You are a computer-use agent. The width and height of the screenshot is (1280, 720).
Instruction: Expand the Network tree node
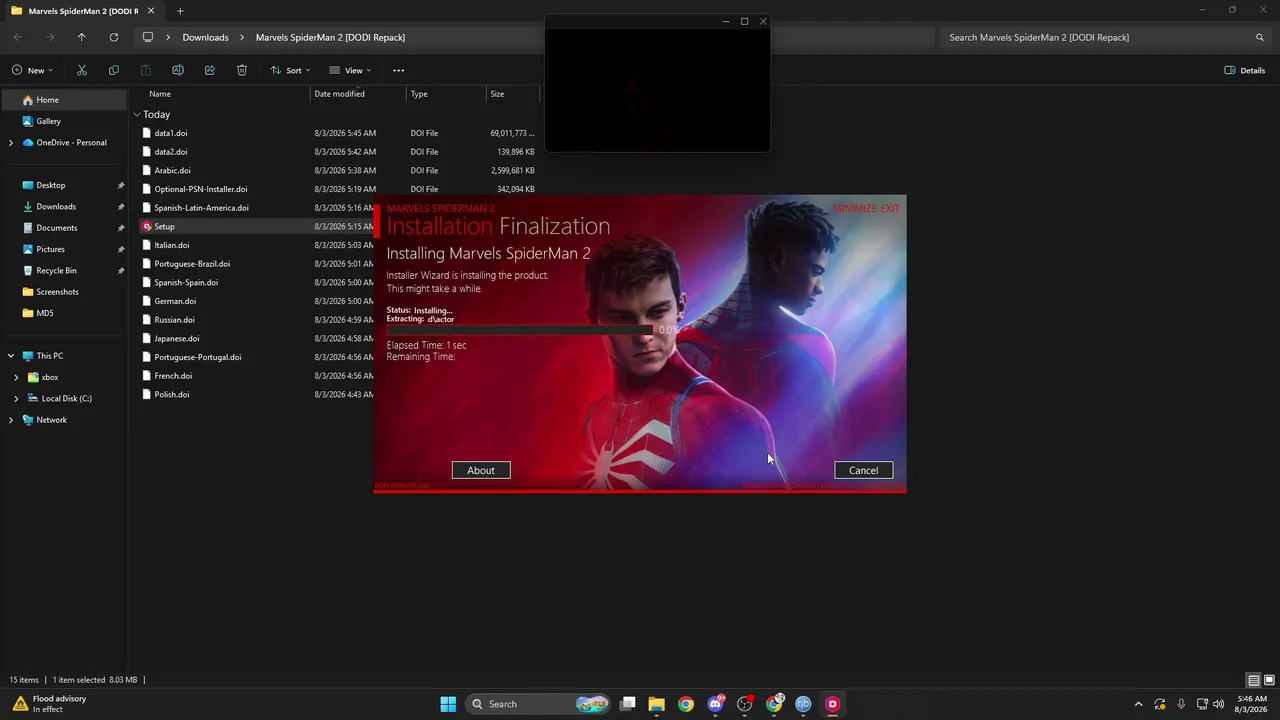click(11, 420)
